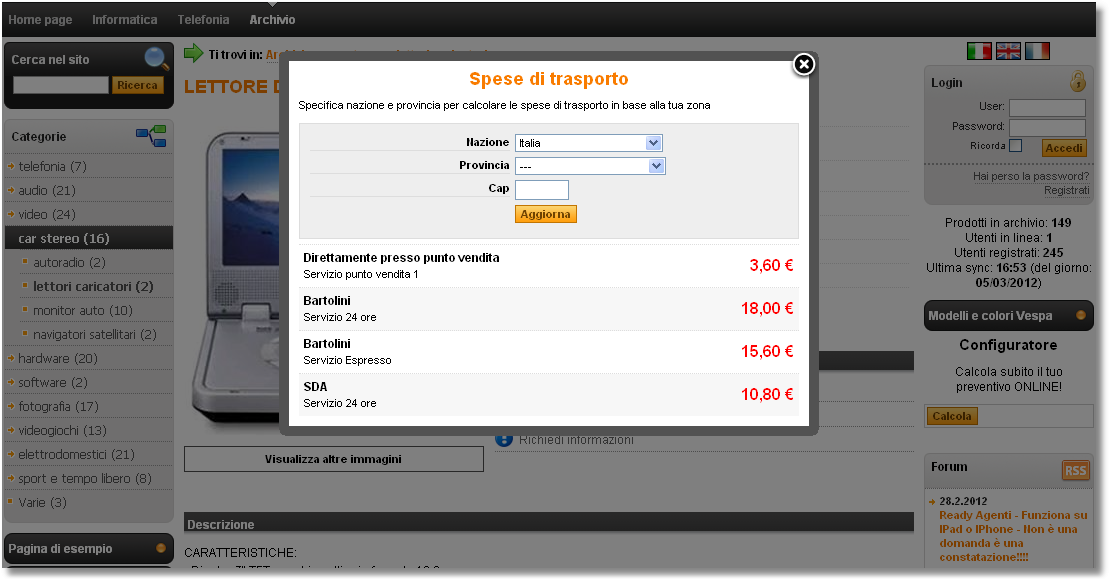Expand the Pagina di esempio panel
This screenshot has width=1110, height=582.
pos(88,549)
